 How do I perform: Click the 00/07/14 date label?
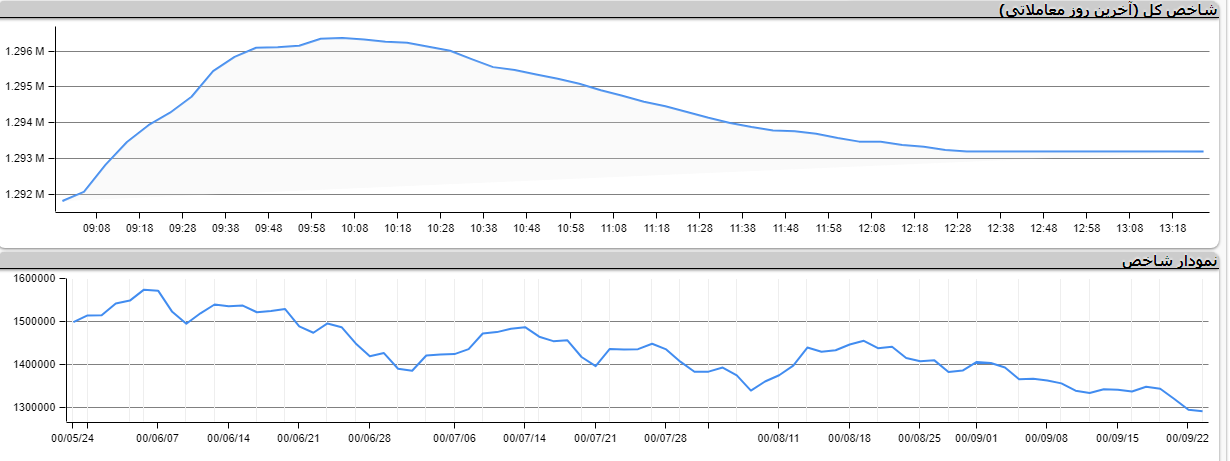[x=524, y=437]
